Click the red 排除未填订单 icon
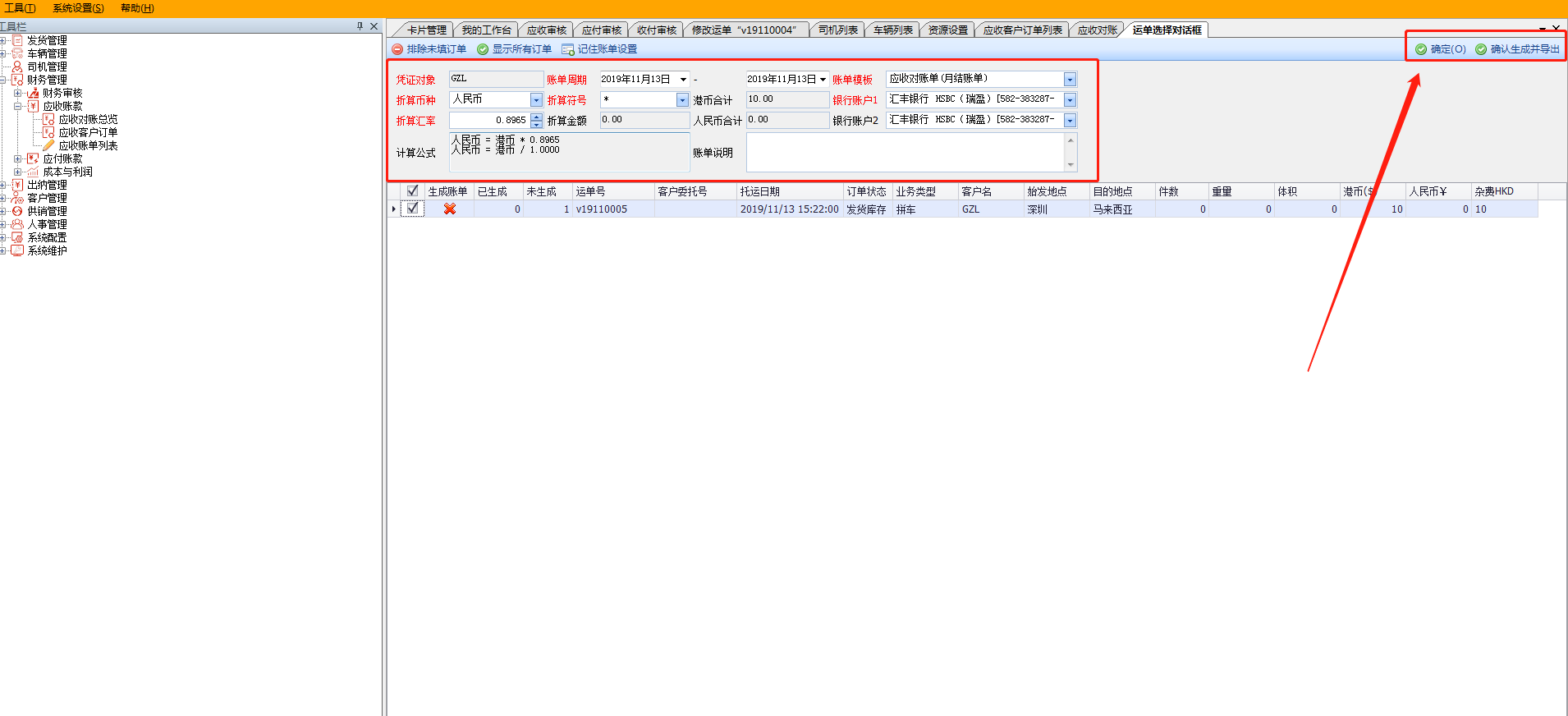1568x716 pixels. (397, 49)
